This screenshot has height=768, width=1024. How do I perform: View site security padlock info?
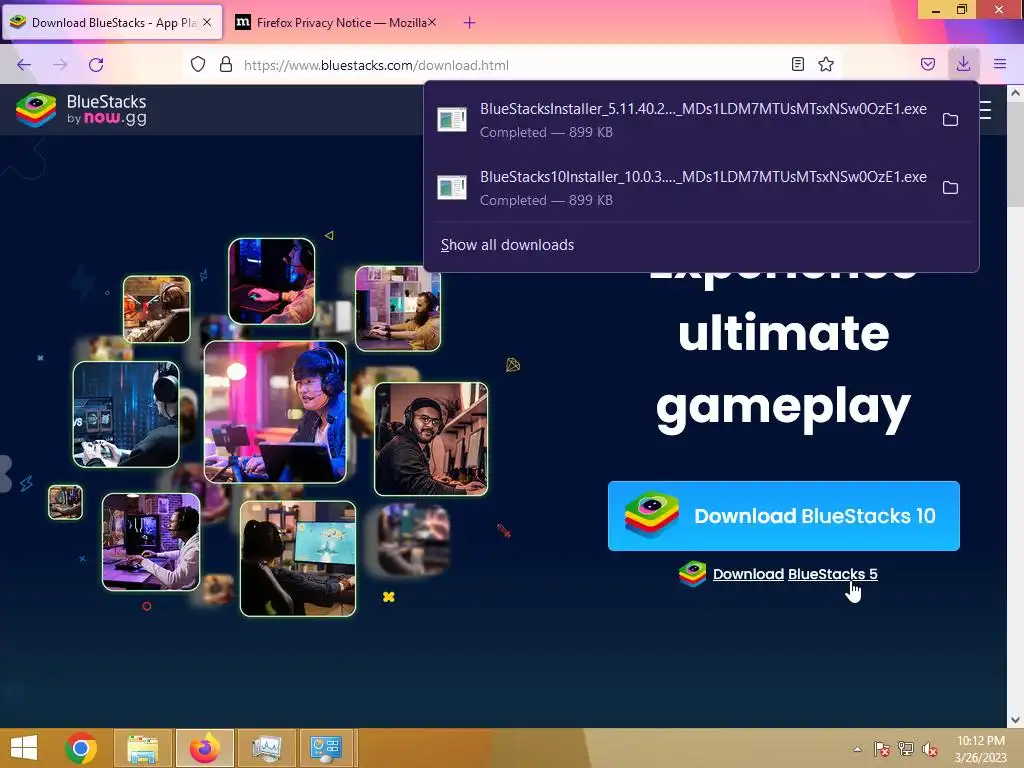coord(226,64)
